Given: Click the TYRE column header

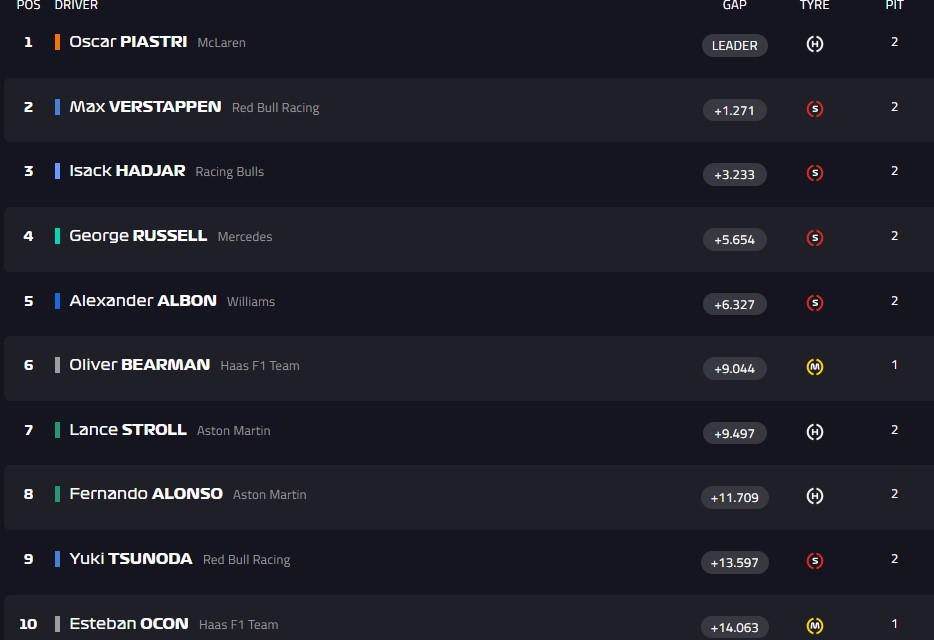Looking at the screenshot, I should (x=814, y=5).
